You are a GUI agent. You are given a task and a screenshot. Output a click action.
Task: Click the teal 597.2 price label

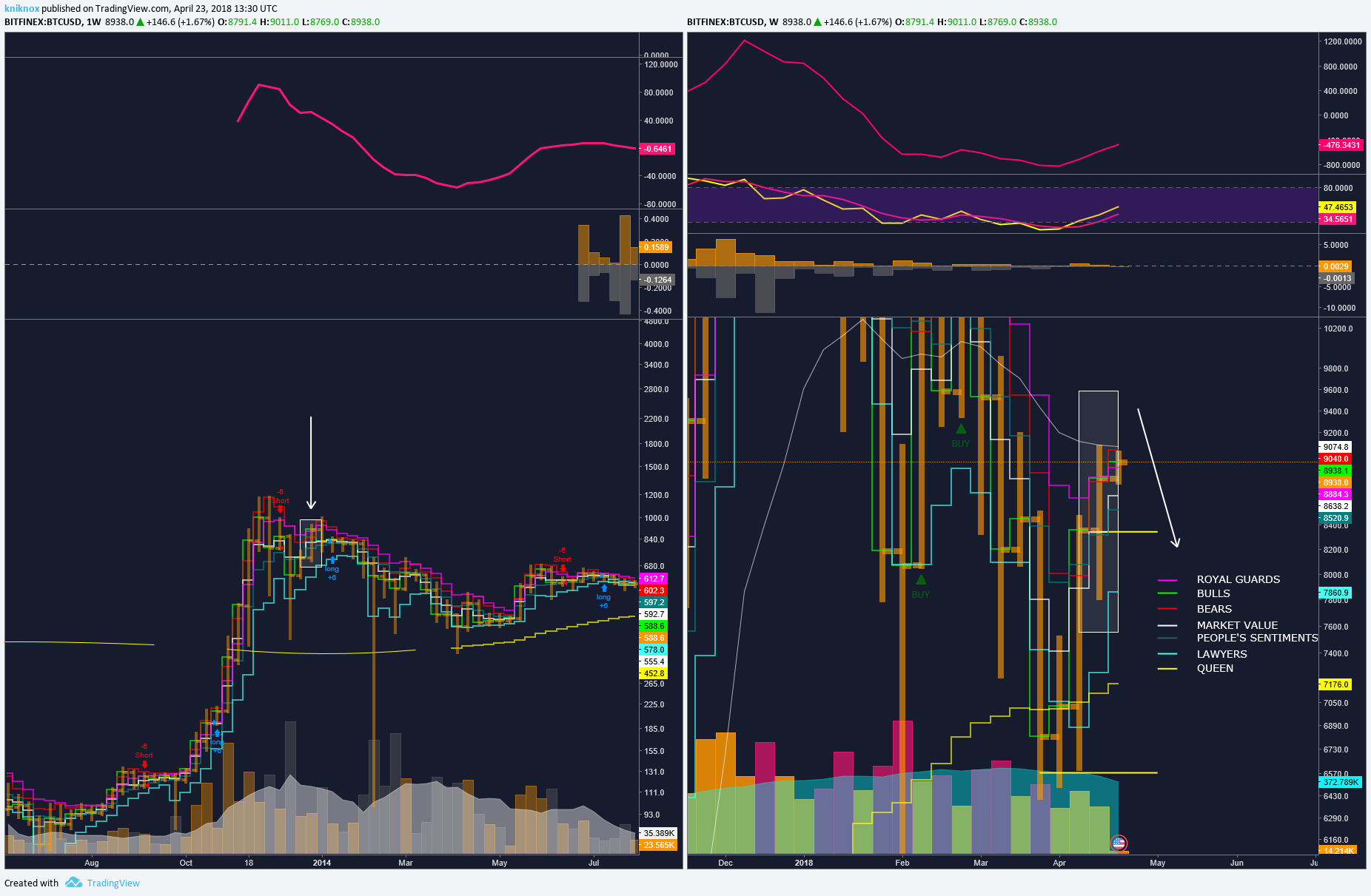tap(653, 602)
